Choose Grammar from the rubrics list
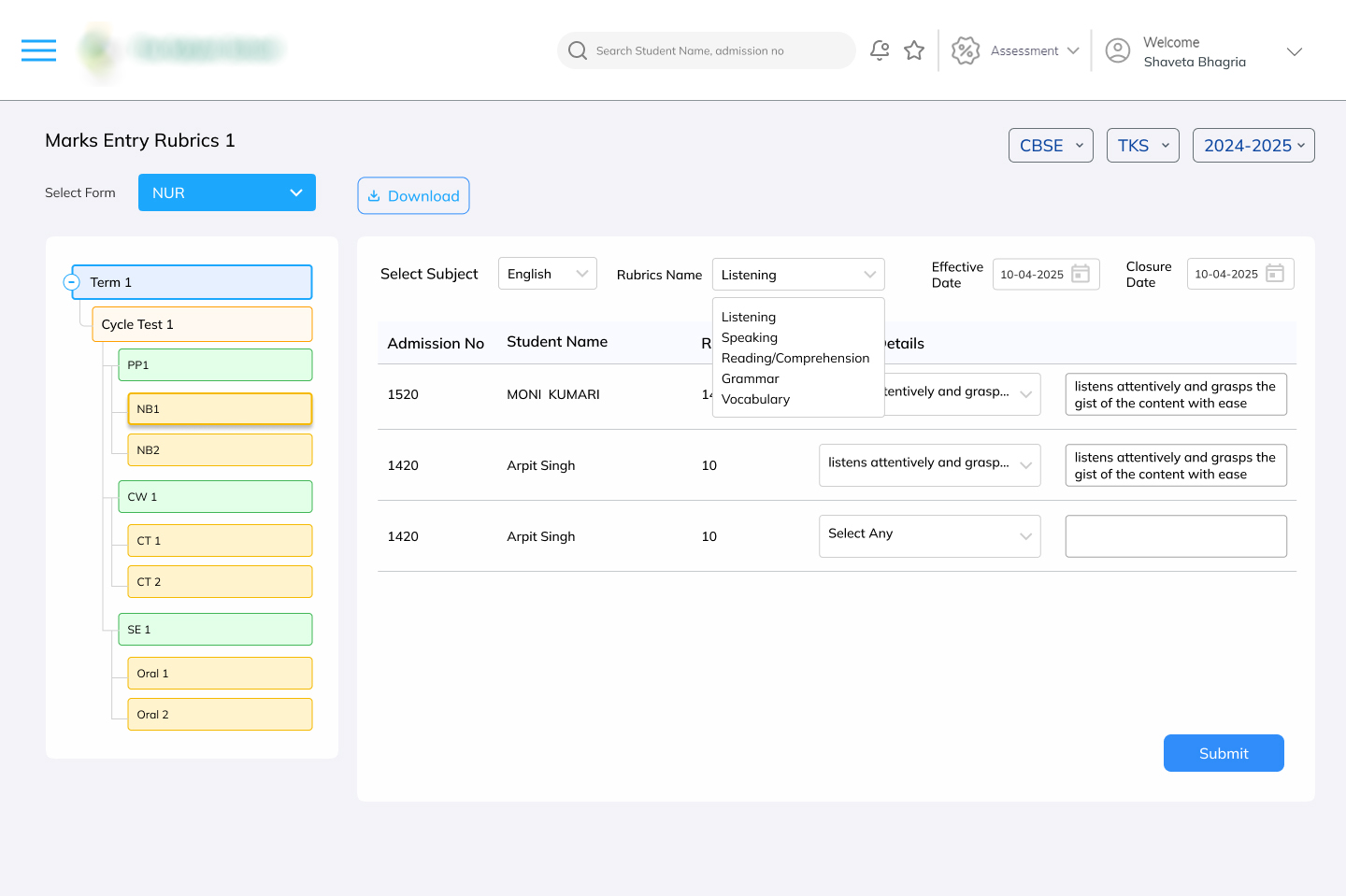Screen dimensions: 1346x896 pyautogui.click(x=751, y=378)
